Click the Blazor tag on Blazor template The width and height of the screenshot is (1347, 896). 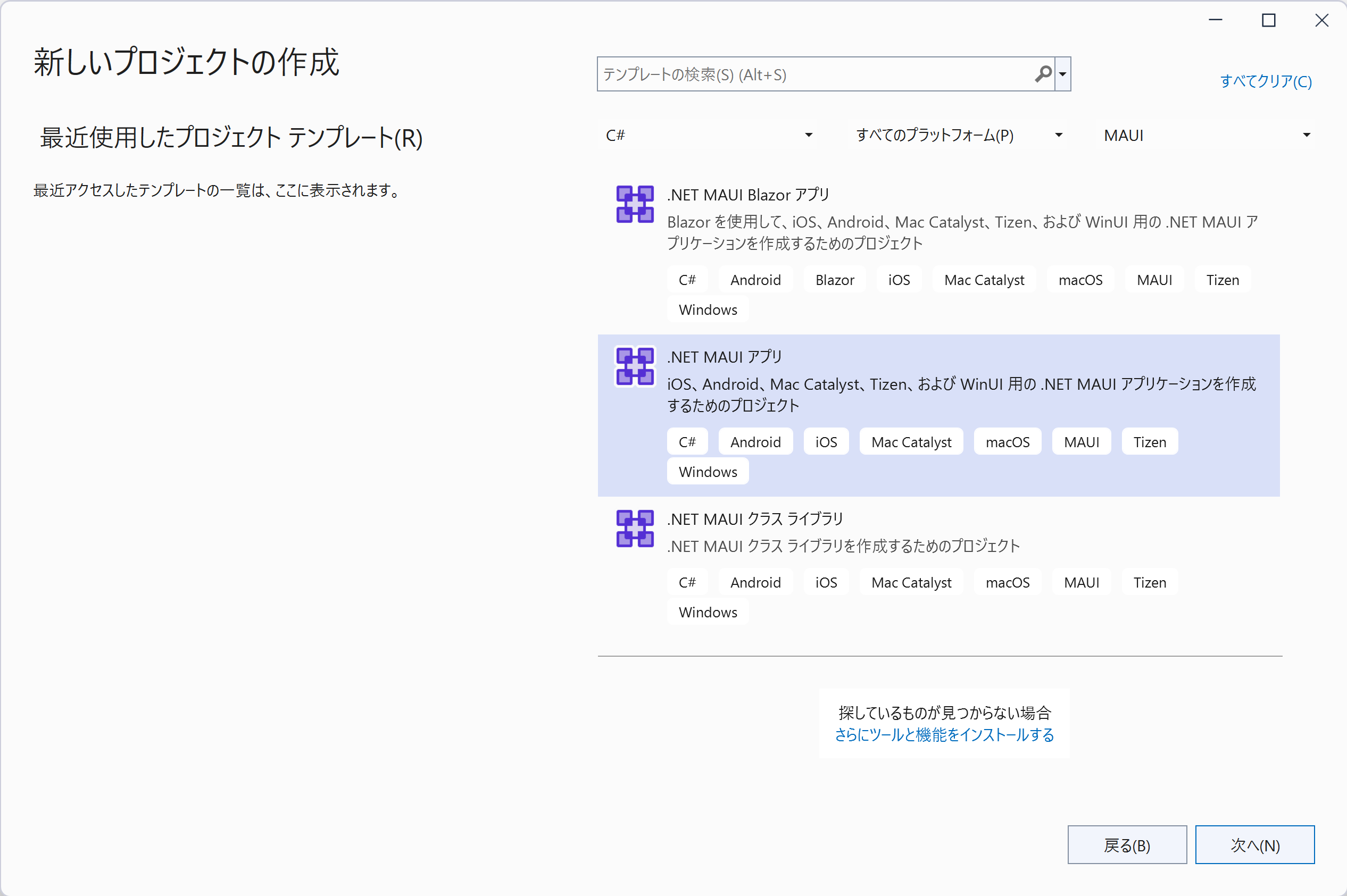pyautogui.click(x=835, y=280)
